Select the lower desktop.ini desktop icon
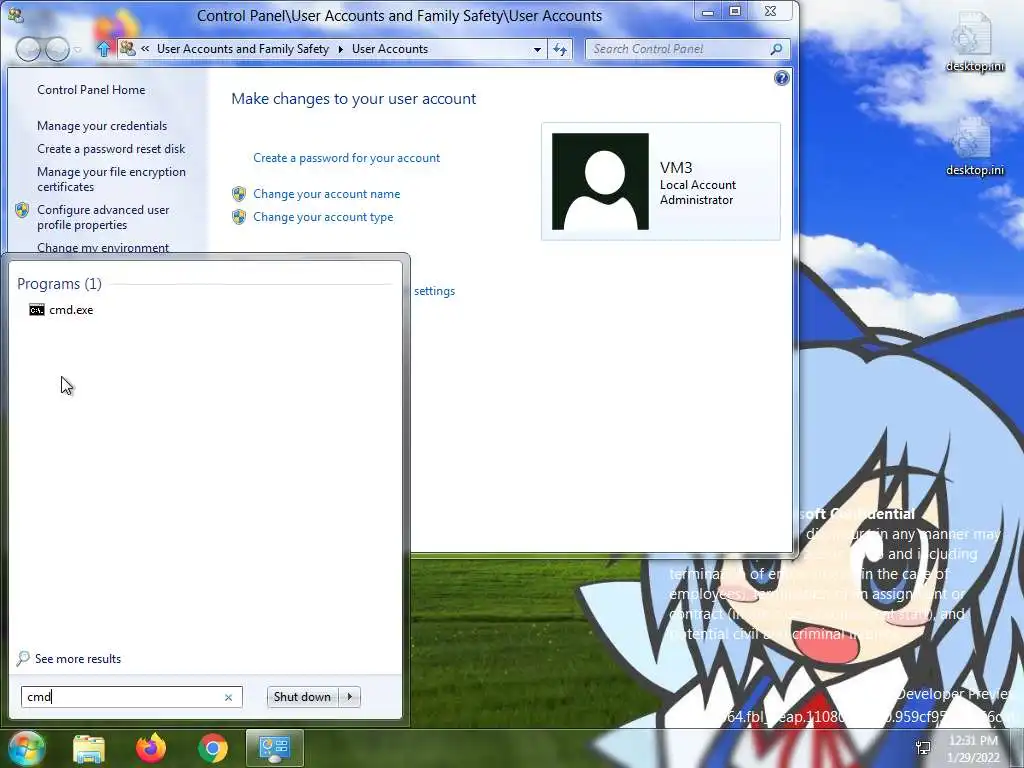The height and width of the screenshot is (768, 1024). pyautogui.click(x=974, y=146)
